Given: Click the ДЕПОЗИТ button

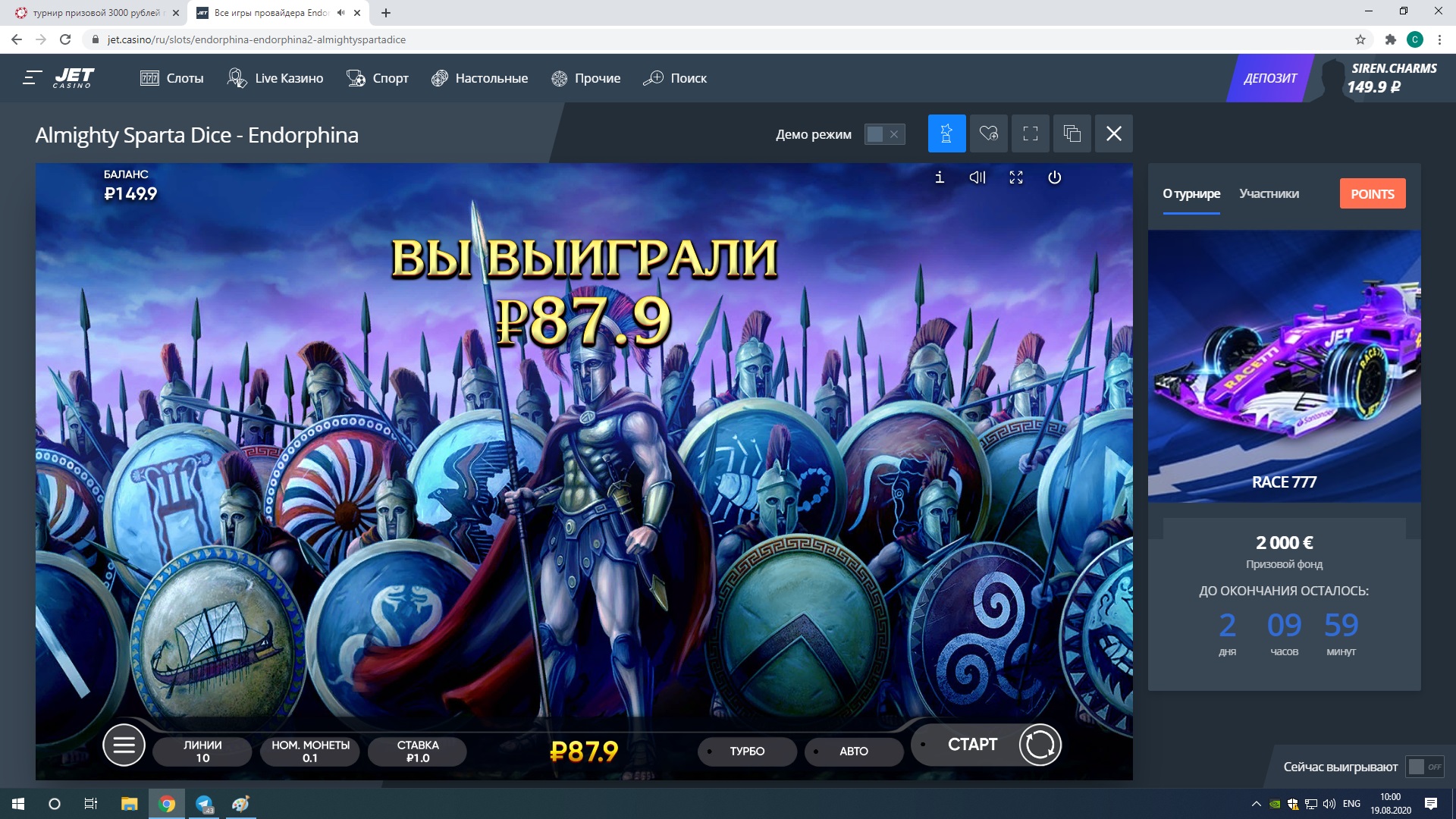Looking at the screenshot, I should pyautogui.click(x=1270, y=78).
